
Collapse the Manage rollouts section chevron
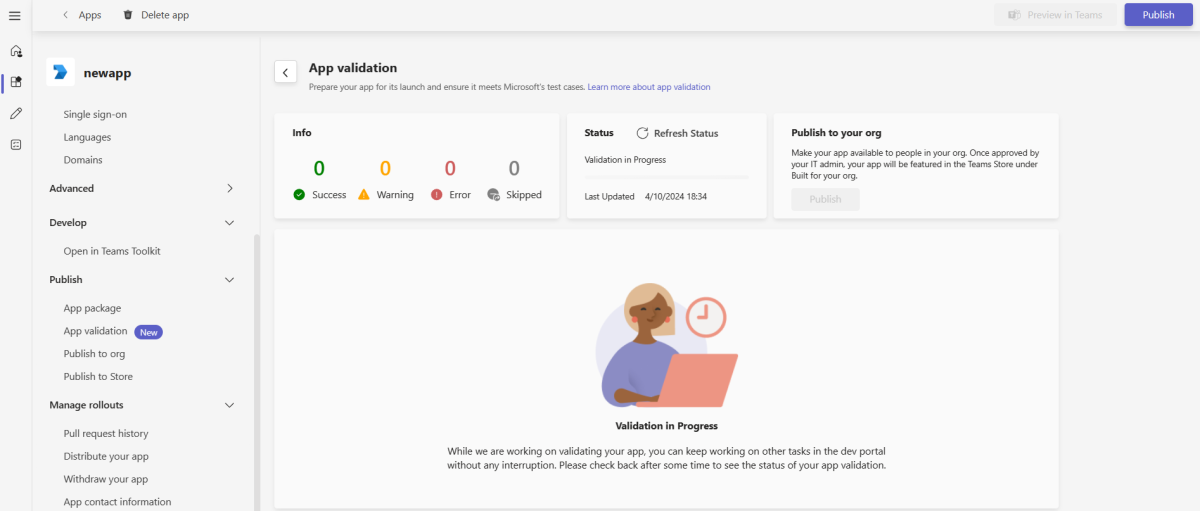229,405
